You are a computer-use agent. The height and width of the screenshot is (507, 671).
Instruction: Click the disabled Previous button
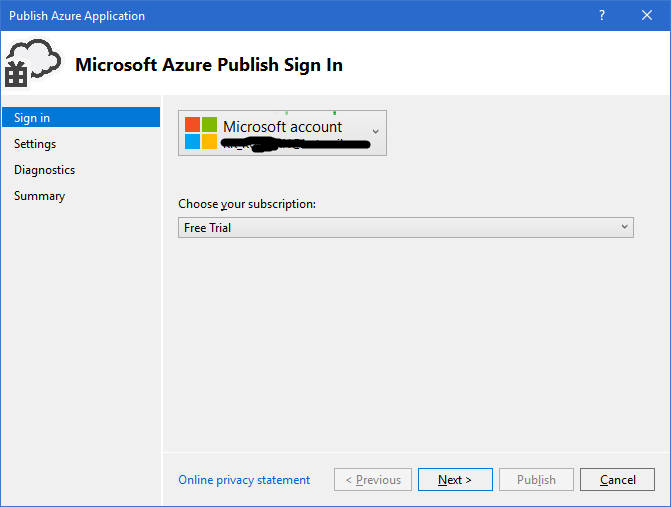[373, 480]
